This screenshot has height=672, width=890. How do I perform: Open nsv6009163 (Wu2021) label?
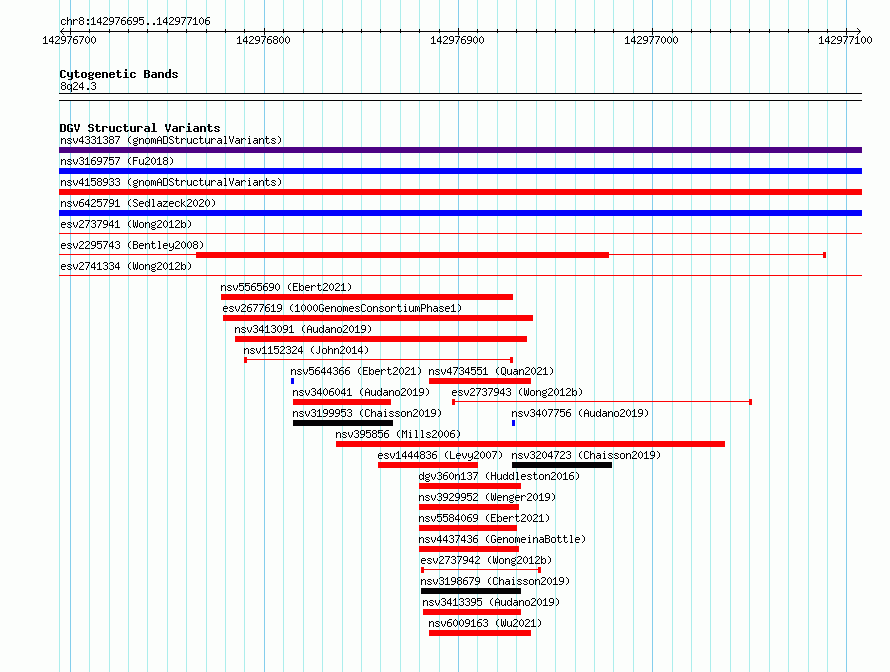(485, 623)
